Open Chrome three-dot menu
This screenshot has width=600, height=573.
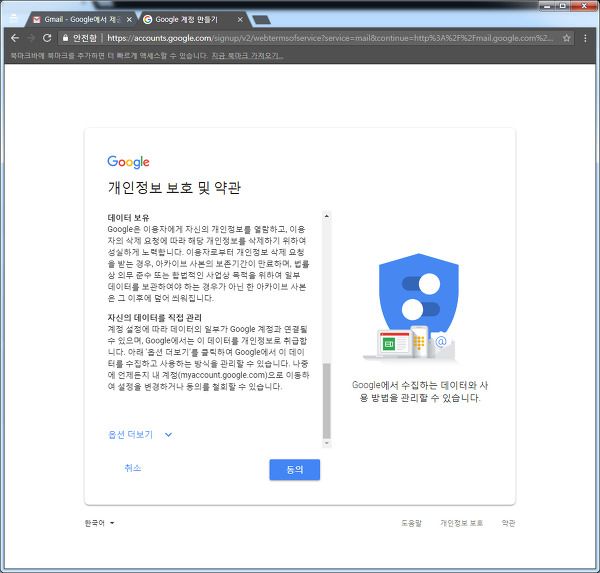point(585,38)
